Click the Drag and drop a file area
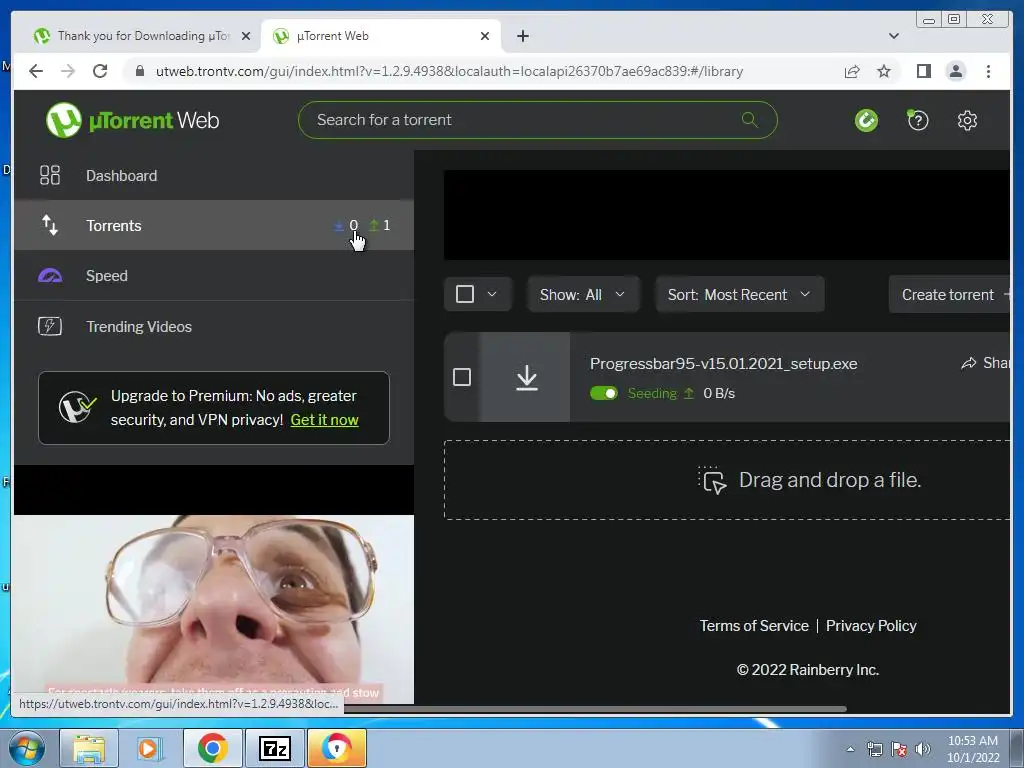The width and height of the screenshot is (1024, 768). pos(727,480)
